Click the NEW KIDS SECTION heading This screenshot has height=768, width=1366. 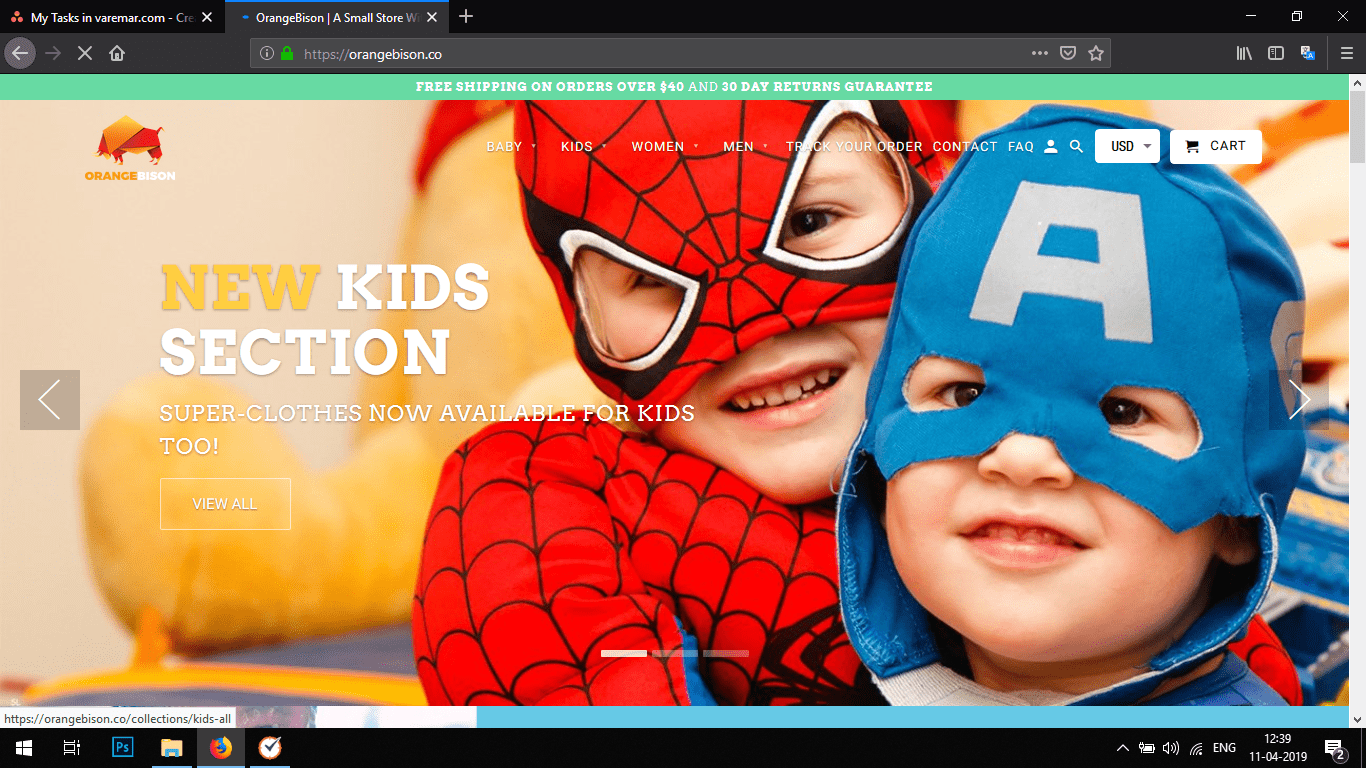tap(325, 319)
